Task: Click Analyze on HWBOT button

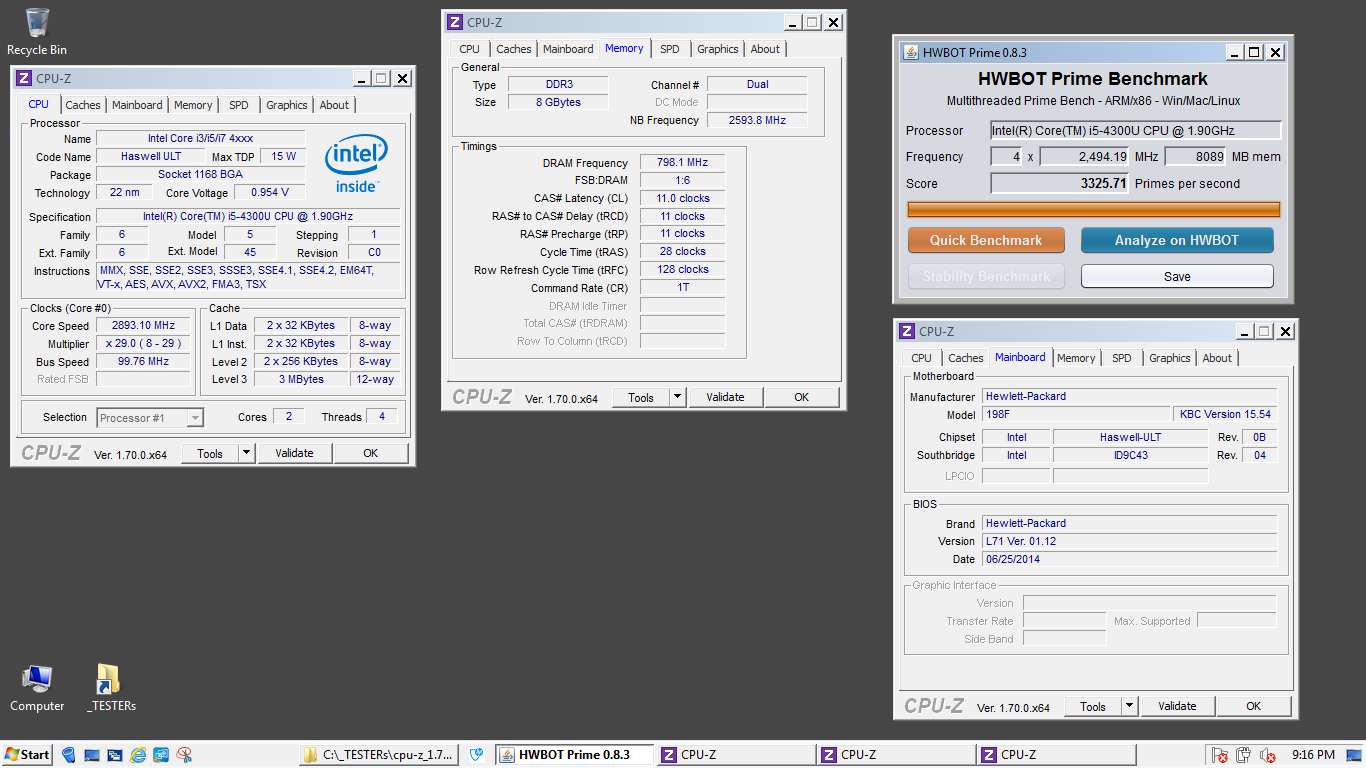Action: (1177, 240)
